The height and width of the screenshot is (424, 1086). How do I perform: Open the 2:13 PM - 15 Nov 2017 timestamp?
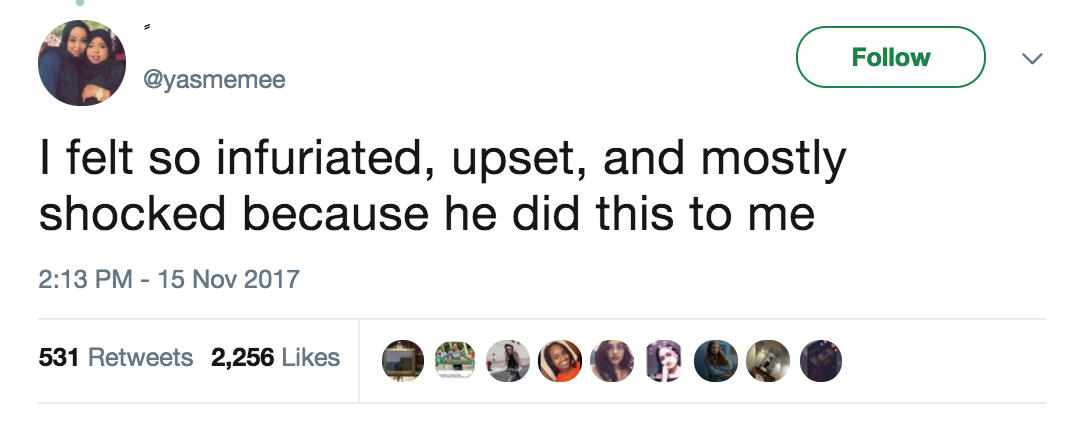(169, 277)
